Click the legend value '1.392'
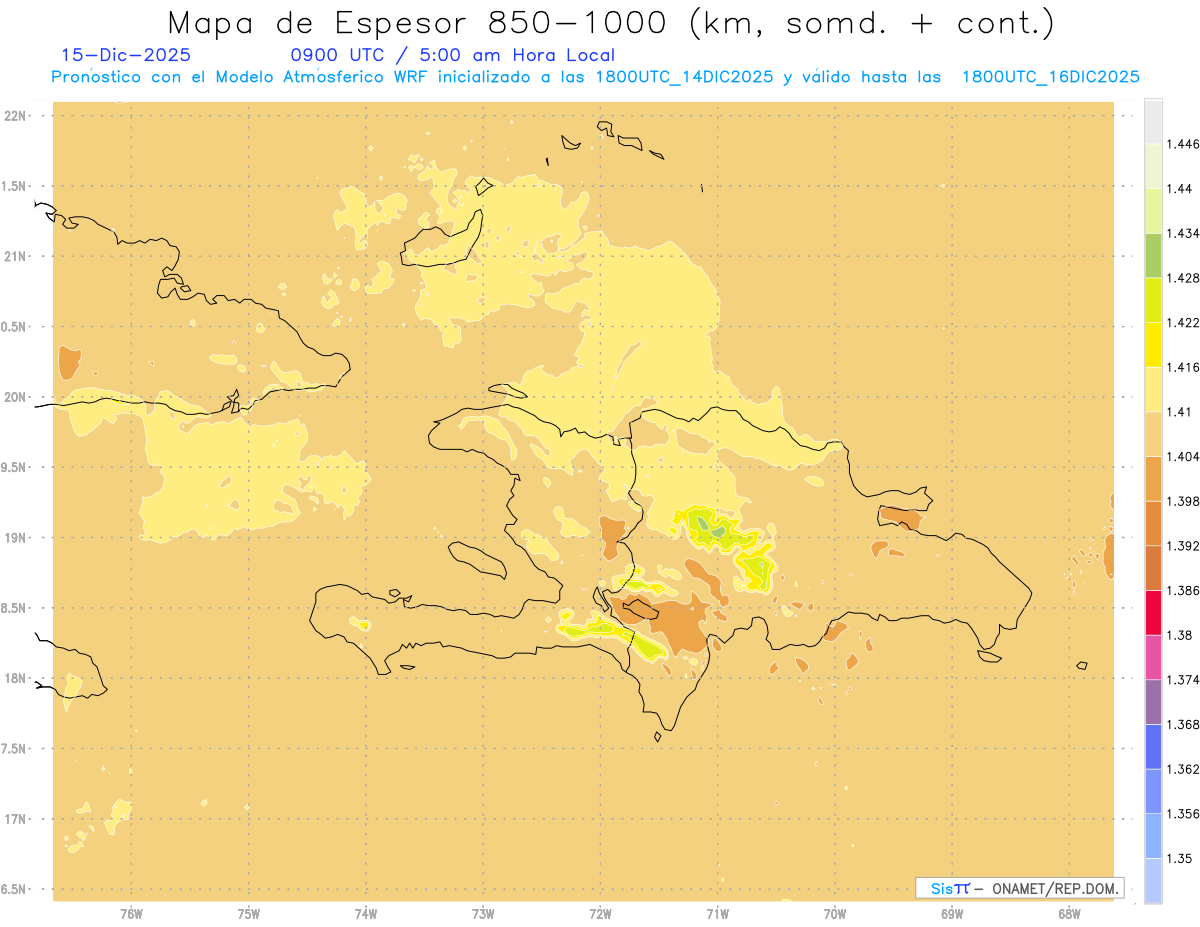Viewport: 1200px width, 927px height. pyautogui.click(x=1185, y=546)
